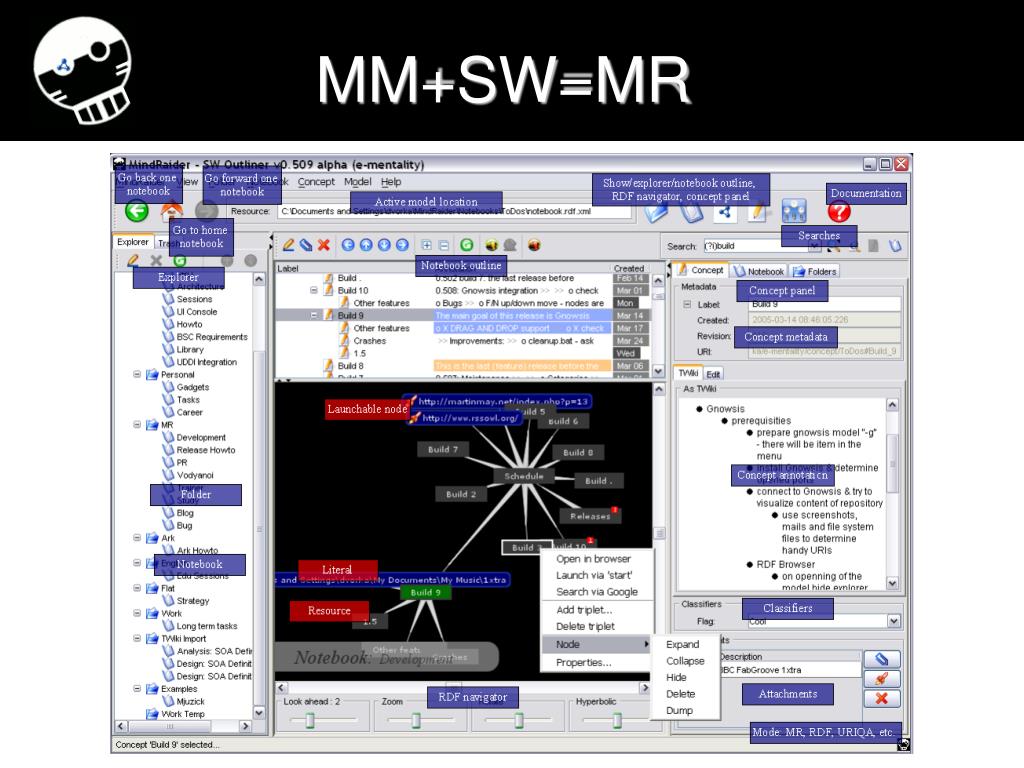Click the gray forward arrow icon

[206, 210]
